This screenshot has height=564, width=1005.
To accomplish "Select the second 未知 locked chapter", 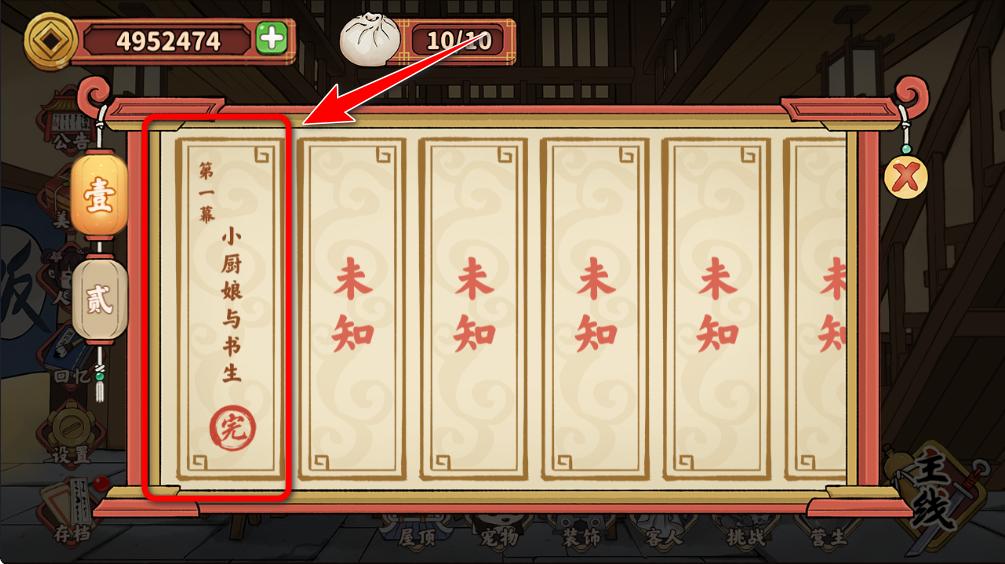I will (474, 308).
